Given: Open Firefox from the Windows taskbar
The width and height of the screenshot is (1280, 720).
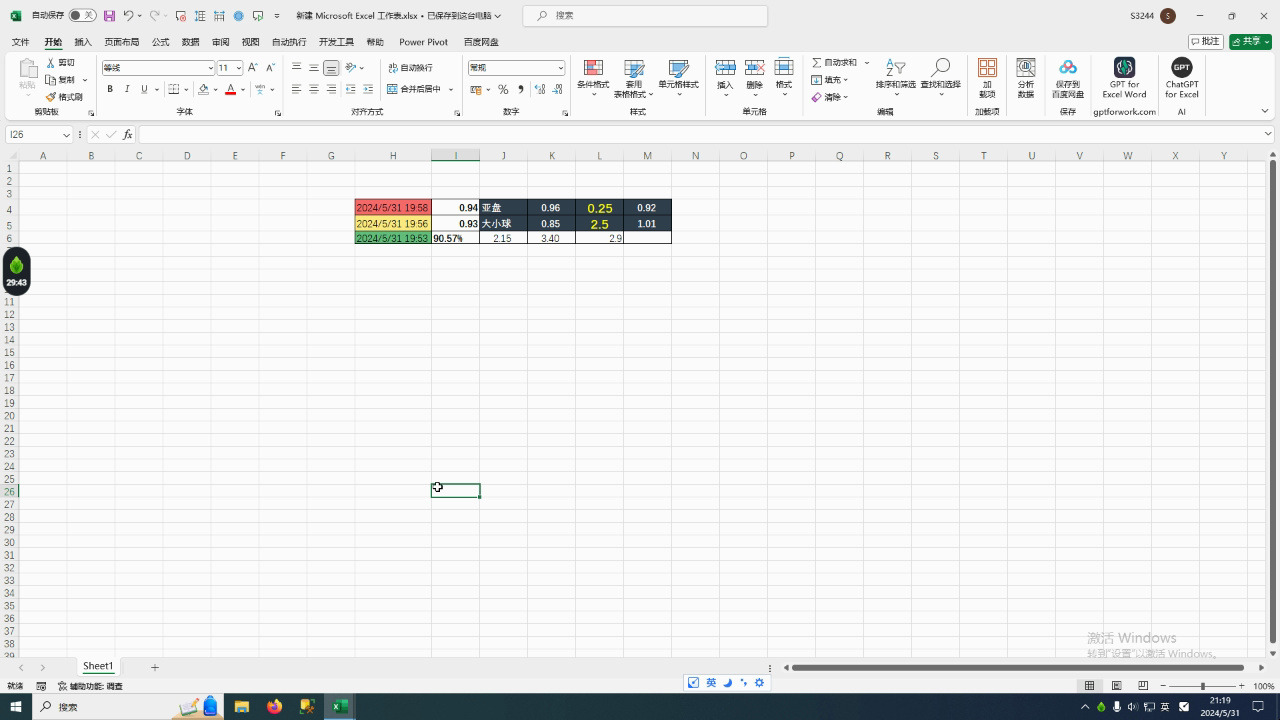Looking at the screenshot, I should 274,707.
